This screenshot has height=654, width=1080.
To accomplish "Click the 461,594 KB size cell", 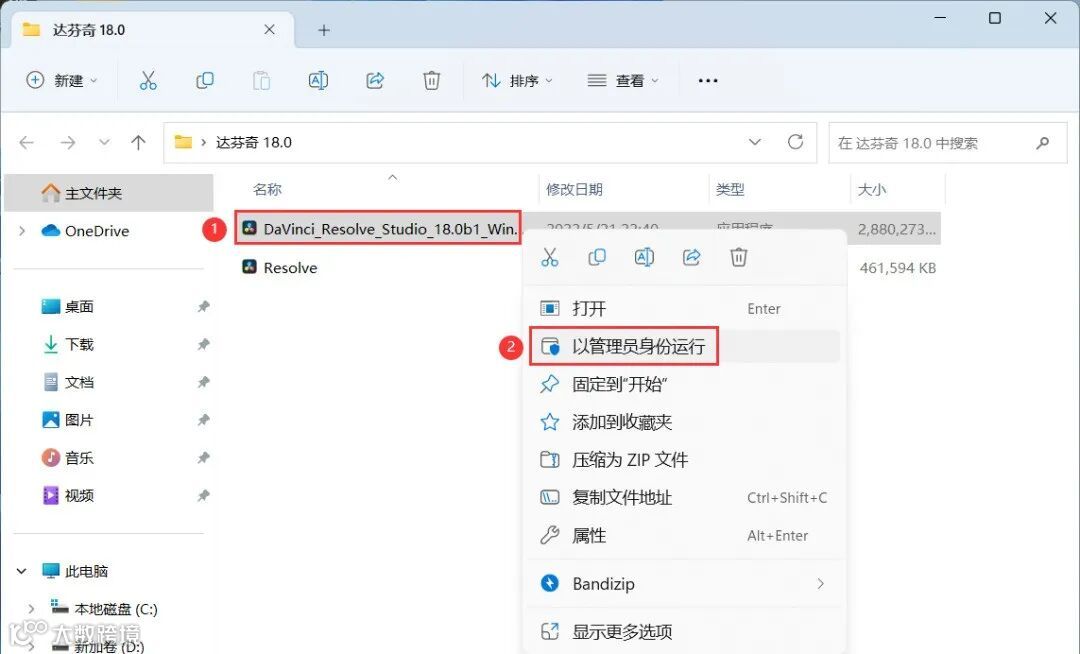I will [x=897, y=268].
